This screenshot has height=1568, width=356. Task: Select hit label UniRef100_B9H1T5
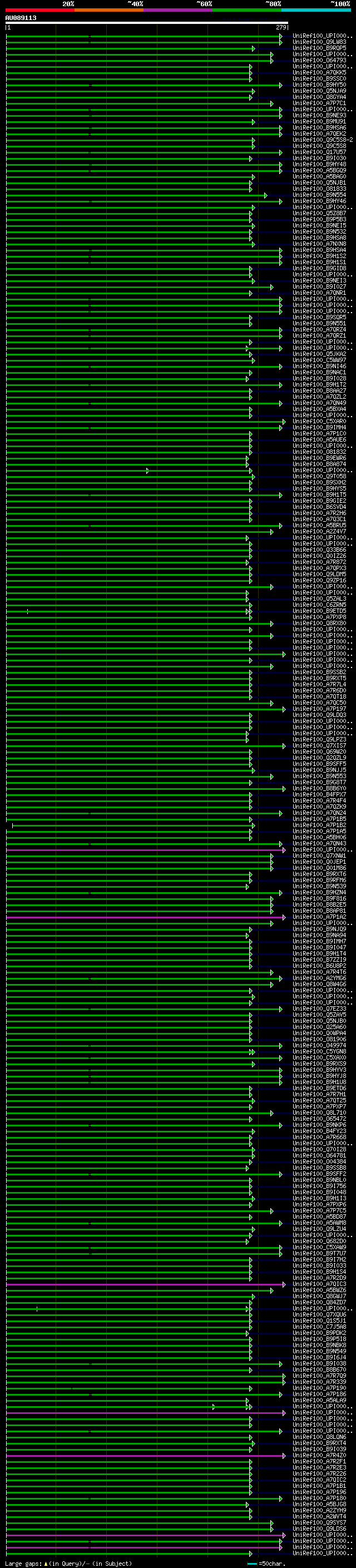319,495
